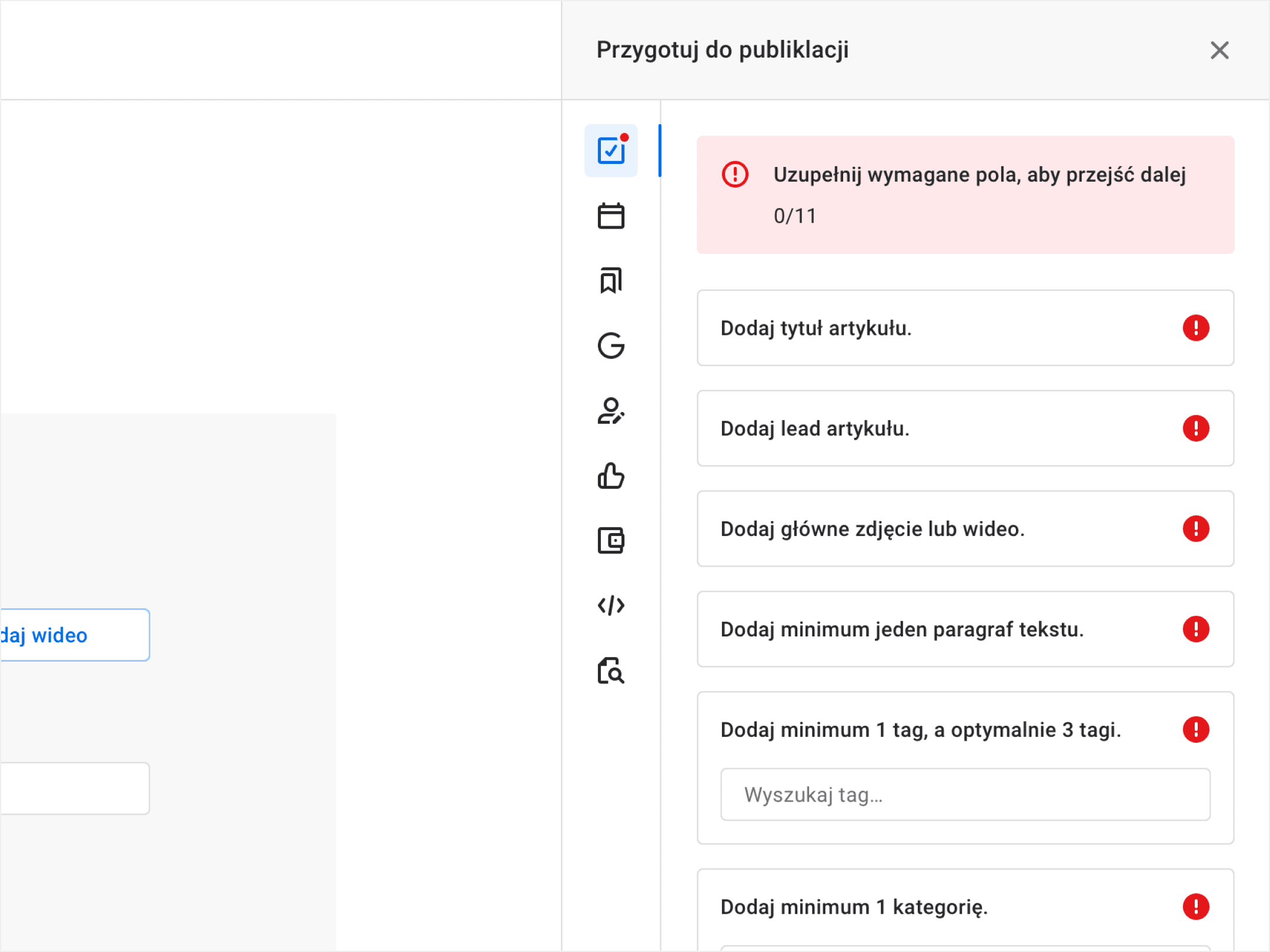Select the author edit icon
Viewport: 1270px width, 952px height.
pos(611,411)
